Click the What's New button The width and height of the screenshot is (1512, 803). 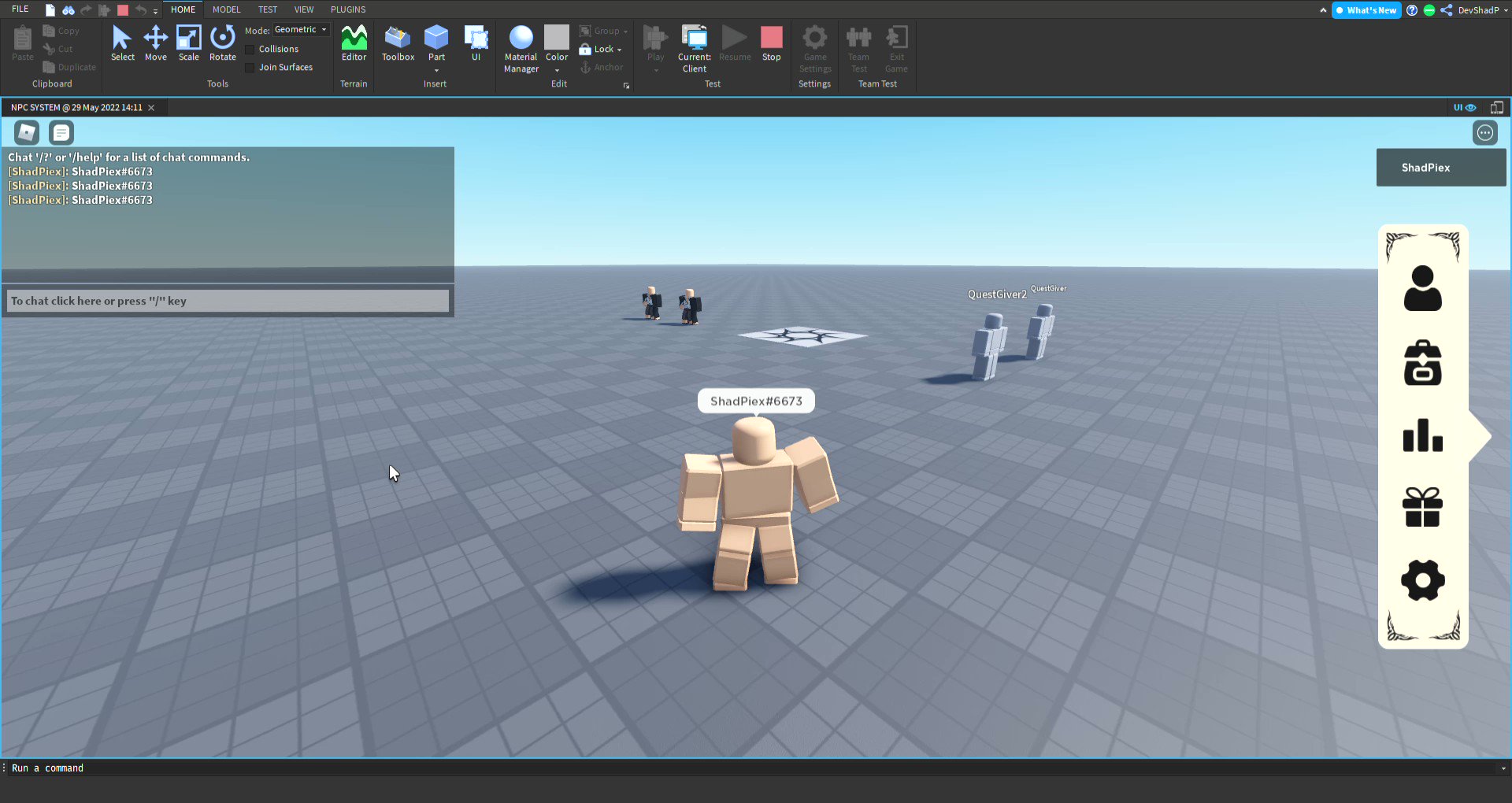point(1366,10)
